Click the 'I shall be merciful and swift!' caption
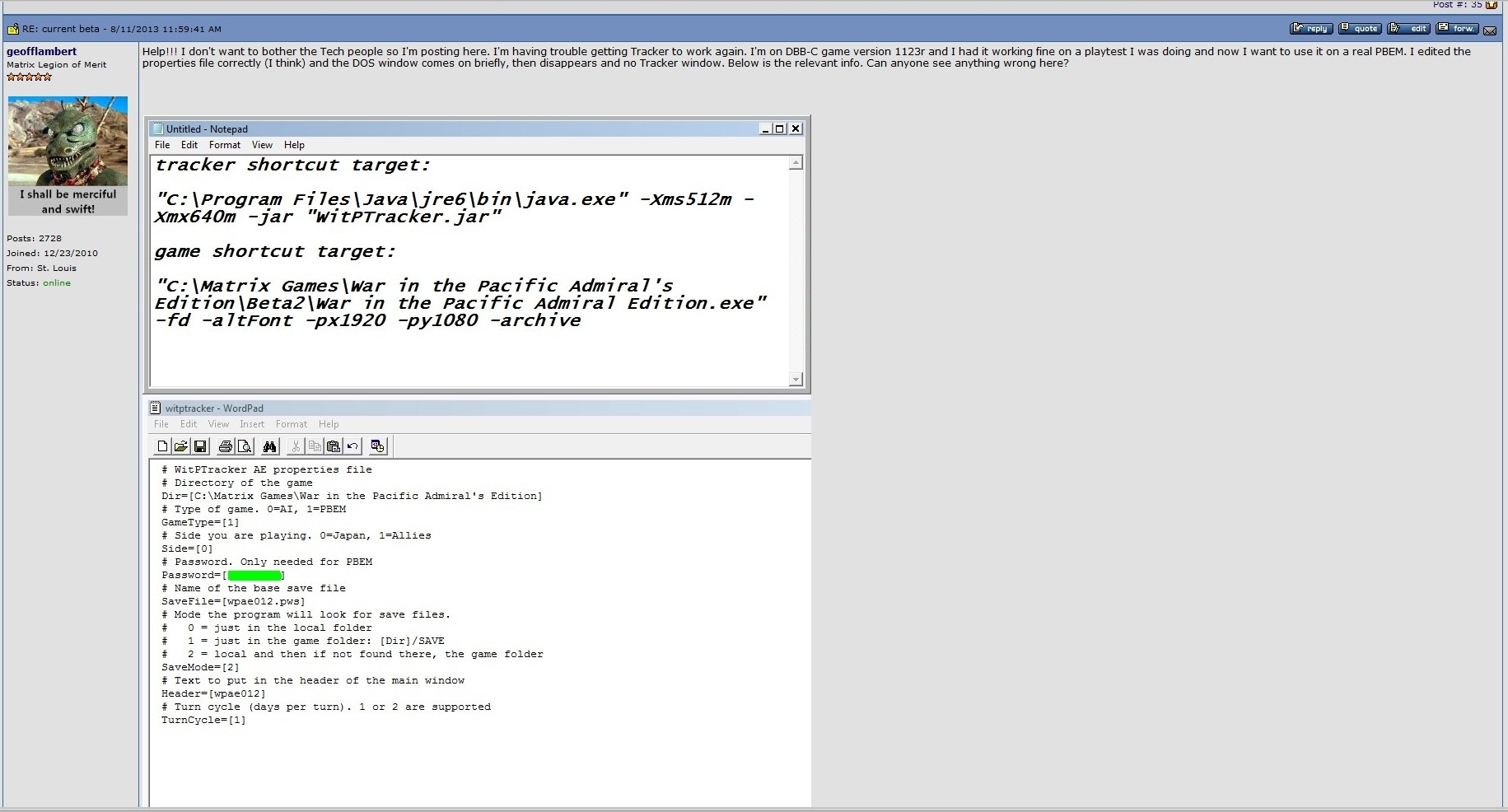Image resolution: width=1508 pixels, height=812 pixels. (68, 202)
